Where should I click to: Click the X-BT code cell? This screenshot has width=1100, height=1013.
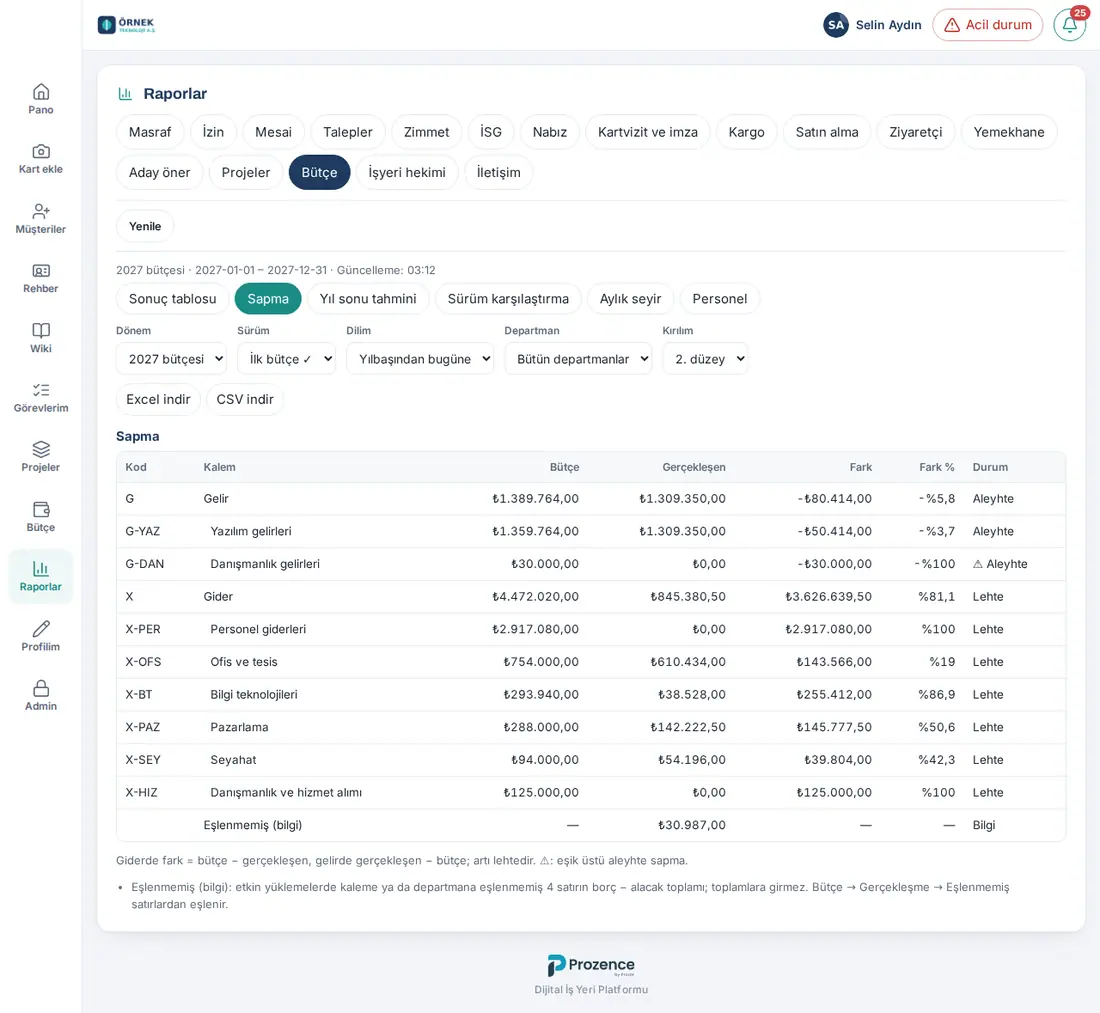139,695
